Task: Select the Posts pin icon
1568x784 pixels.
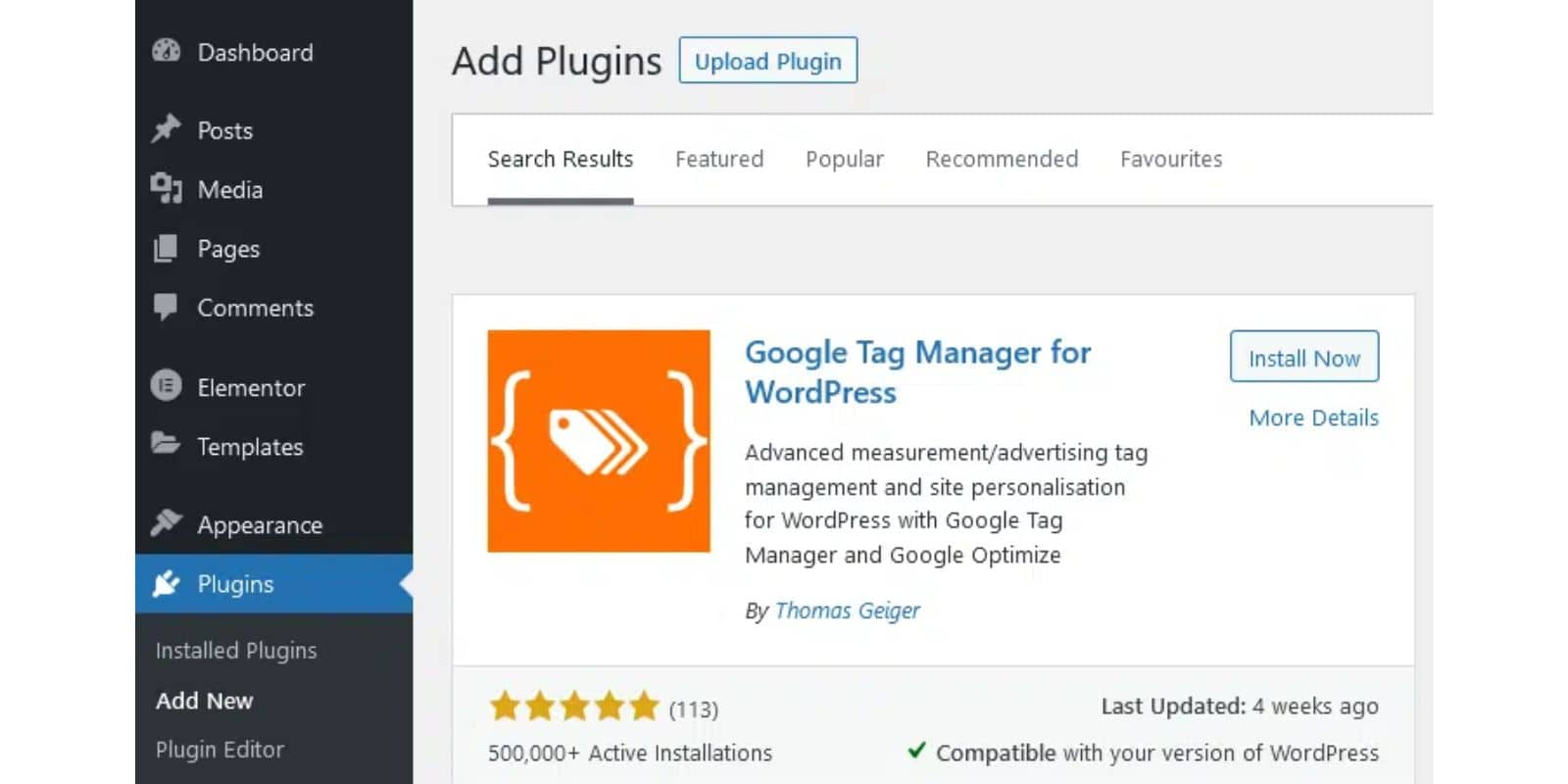Action: tap(166, 127)
